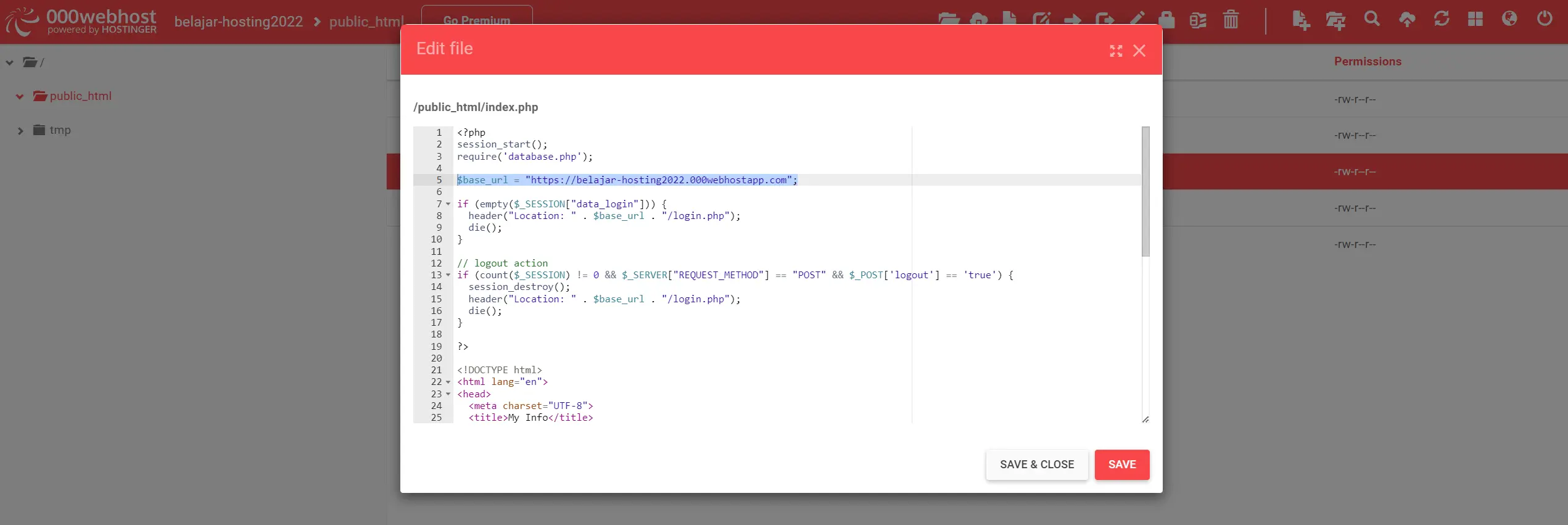The width and height of the screenshot is (1568, 525).
Task: Expand the tmp folder tree node
Action: pos(20,130)
